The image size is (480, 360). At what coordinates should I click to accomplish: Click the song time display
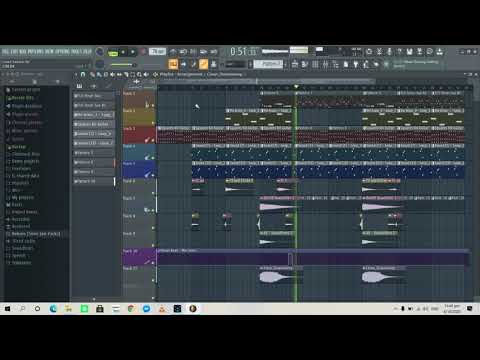[x=243, y=52]
